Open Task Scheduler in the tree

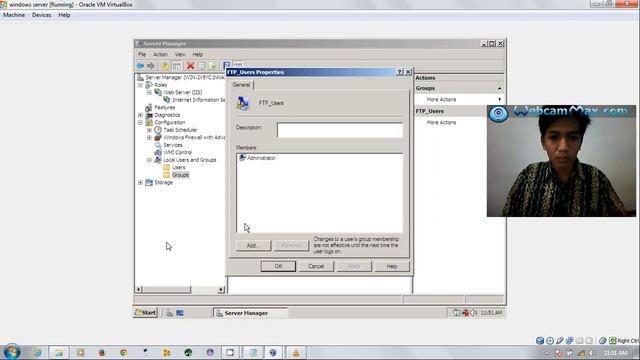point(180,130)
